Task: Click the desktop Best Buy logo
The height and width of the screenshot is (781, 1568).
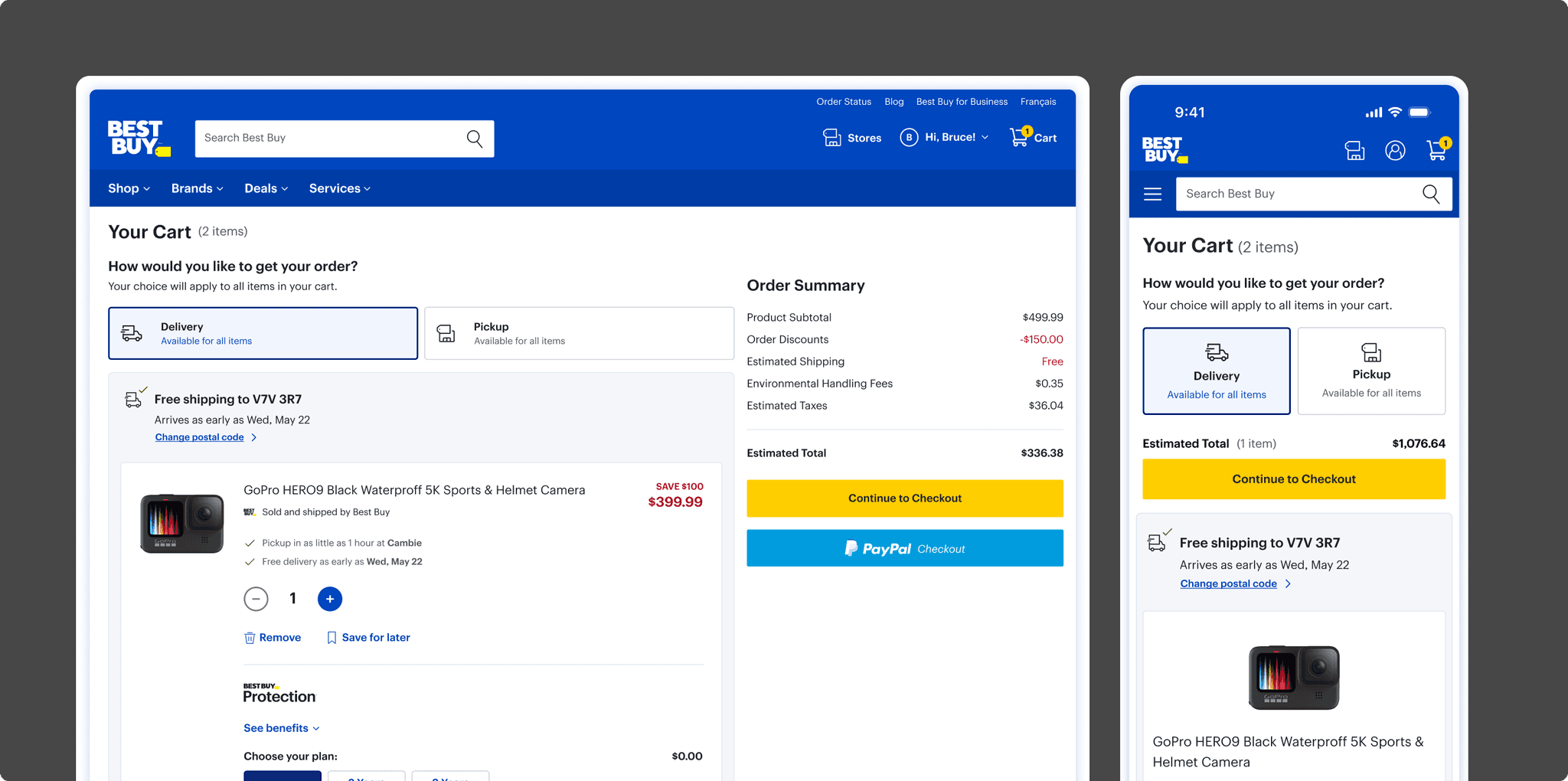Action: [139, 139]
